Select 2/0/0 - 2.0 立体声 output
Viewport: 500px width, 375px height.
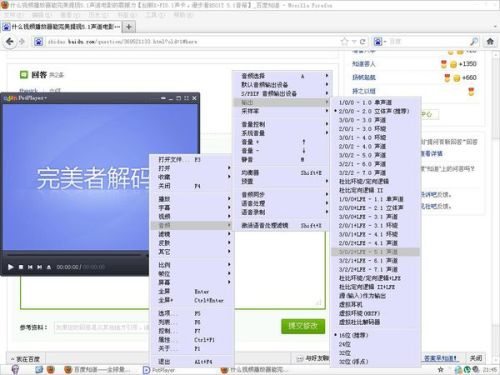[374, 111]
